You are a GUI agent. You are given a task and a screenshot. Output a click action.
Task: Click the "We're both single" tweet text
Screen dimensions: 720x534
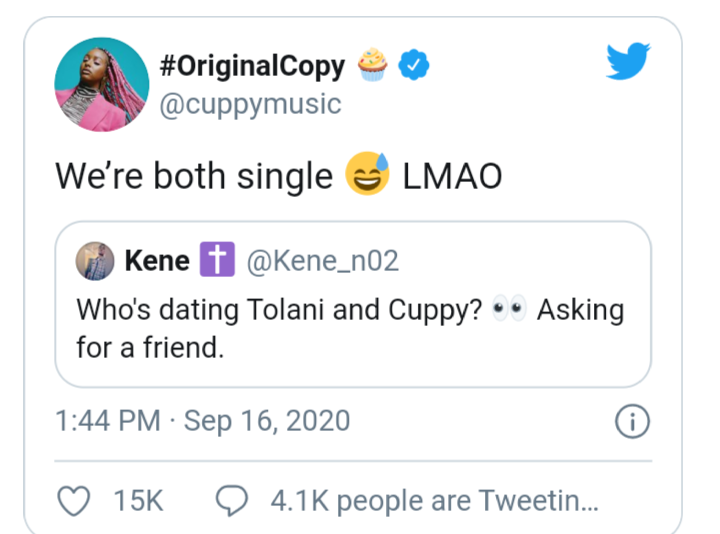(193, 177)
